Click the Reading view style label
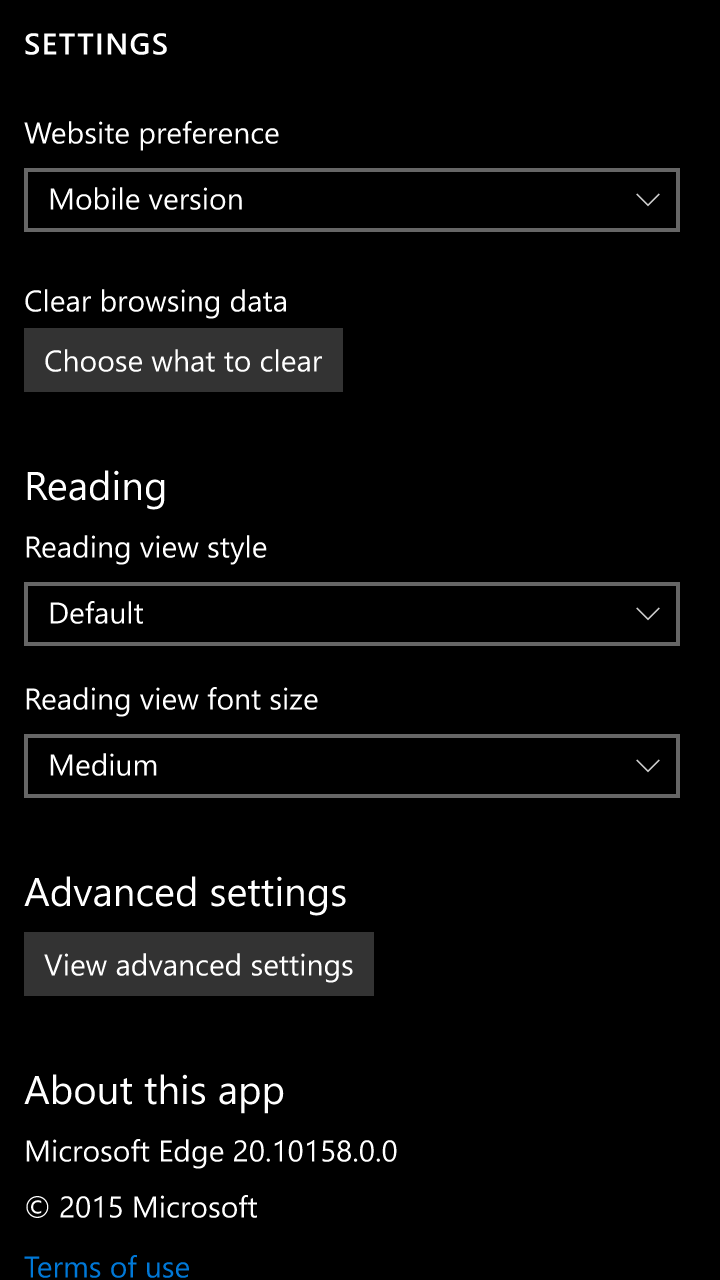 tap(146, 548)
